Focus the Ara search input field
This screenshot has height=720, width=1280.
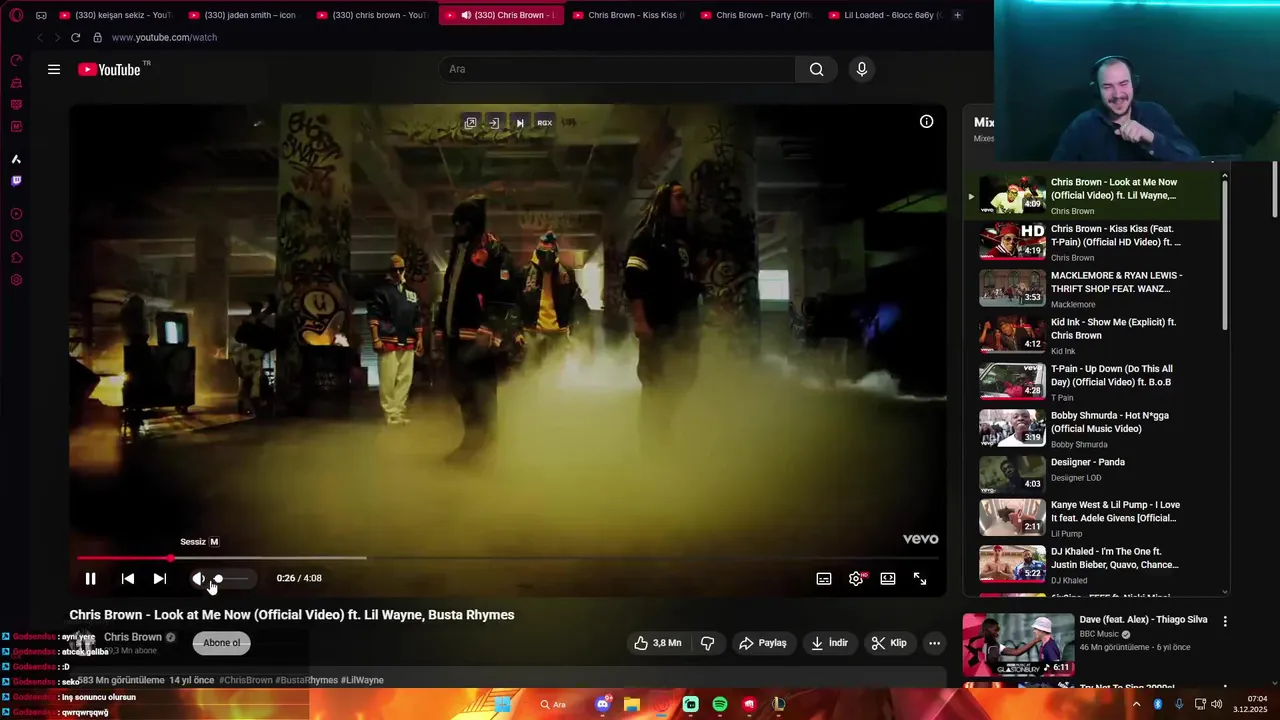[x=617, y=69]
